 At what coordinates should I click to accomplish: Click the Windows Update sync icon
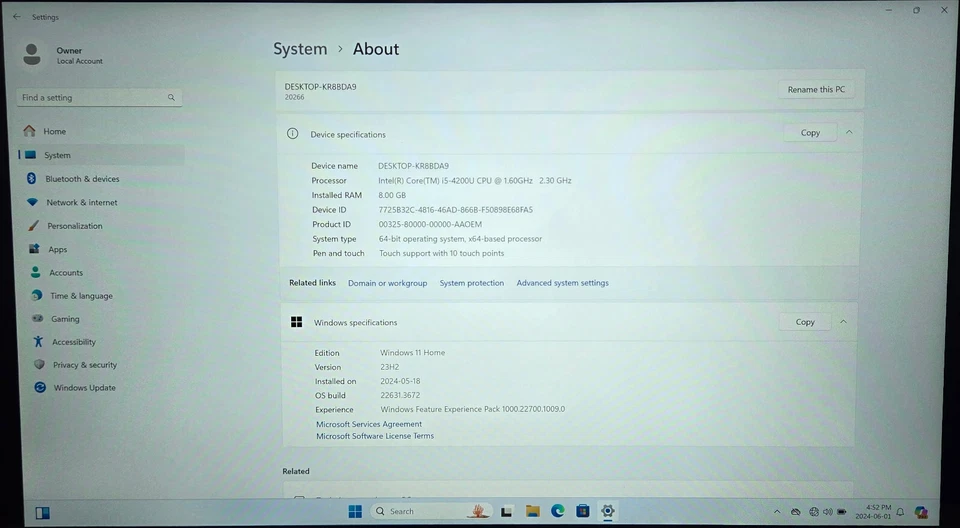(x=40, y=387)
